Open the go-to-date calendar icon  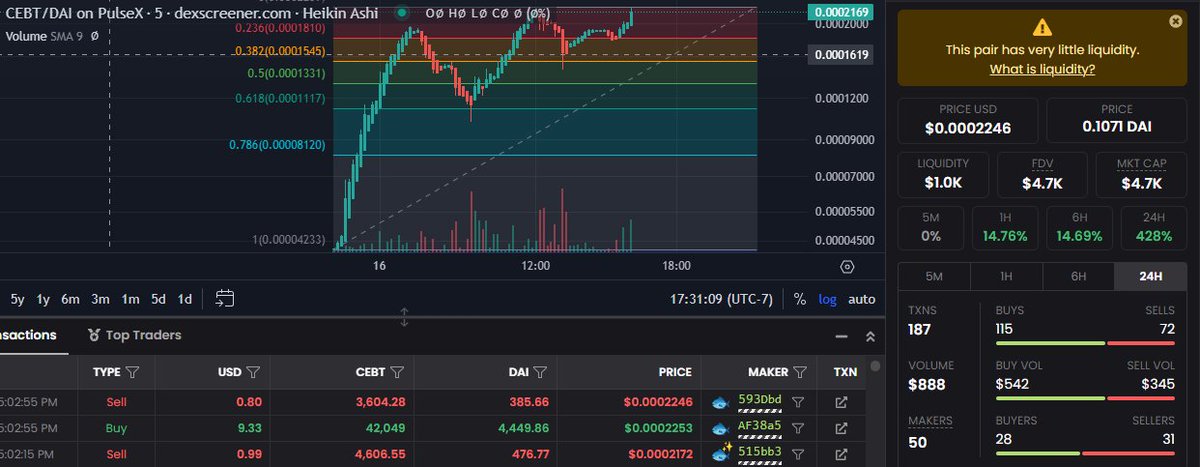pyautogui.click(x=224, y=298)
